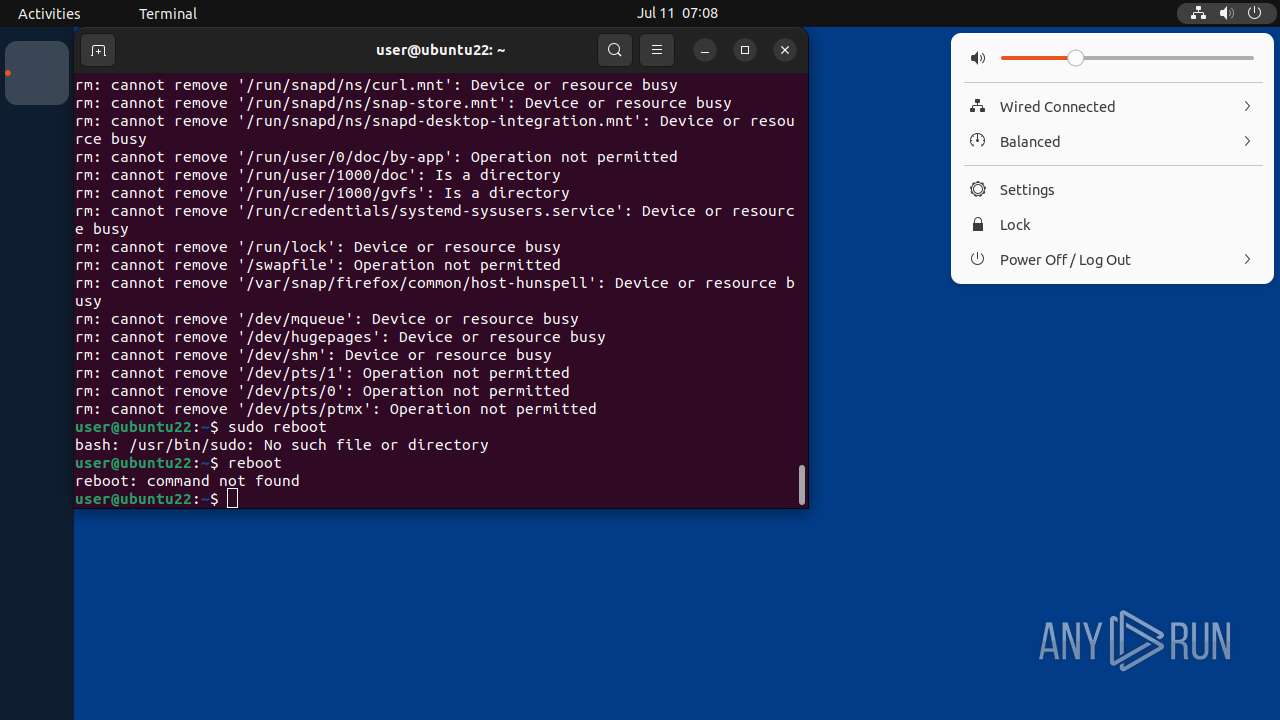
Task: Click the terminal vertical scrollbar
Action: tap(802, 485)
